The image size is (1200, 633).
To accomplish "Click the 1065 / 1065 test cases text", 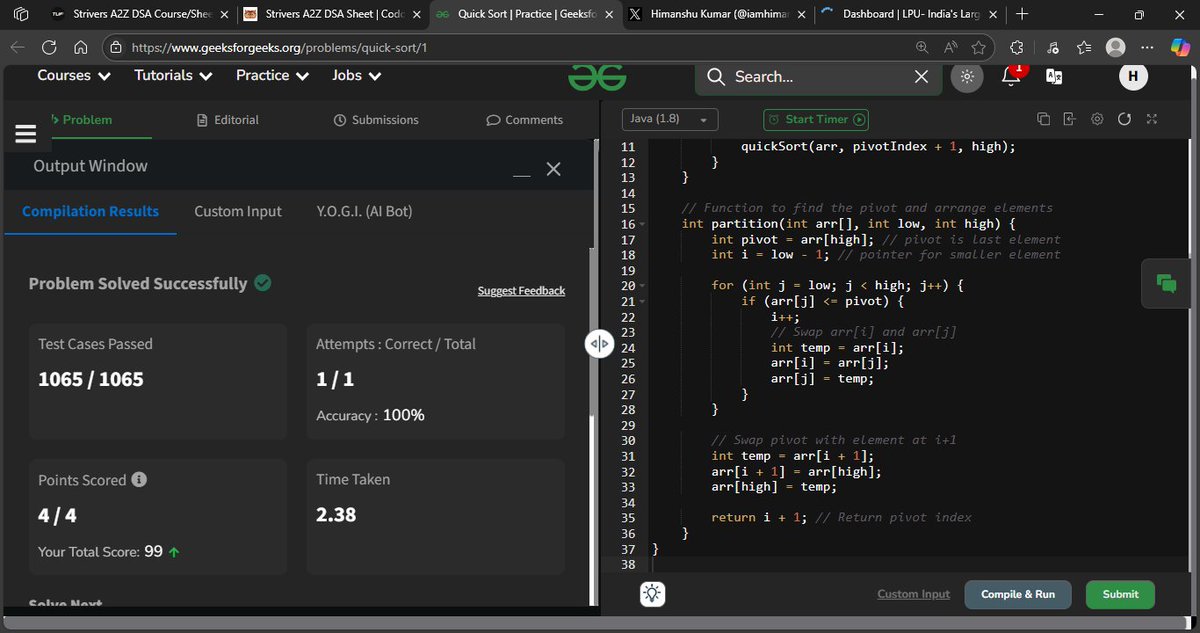I will (x=91, y=379).
